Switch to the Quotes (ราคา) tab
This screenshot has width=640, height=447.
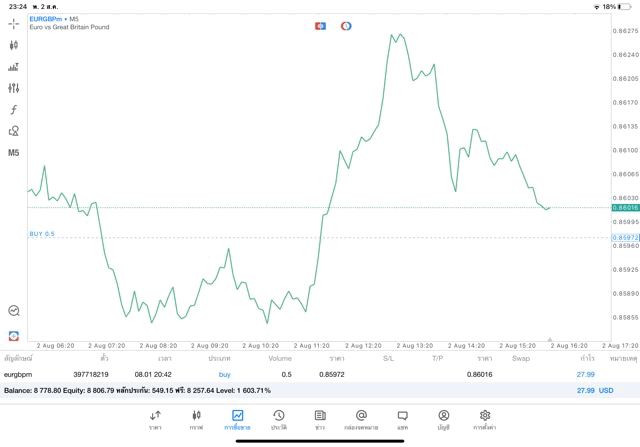point(155,419)
